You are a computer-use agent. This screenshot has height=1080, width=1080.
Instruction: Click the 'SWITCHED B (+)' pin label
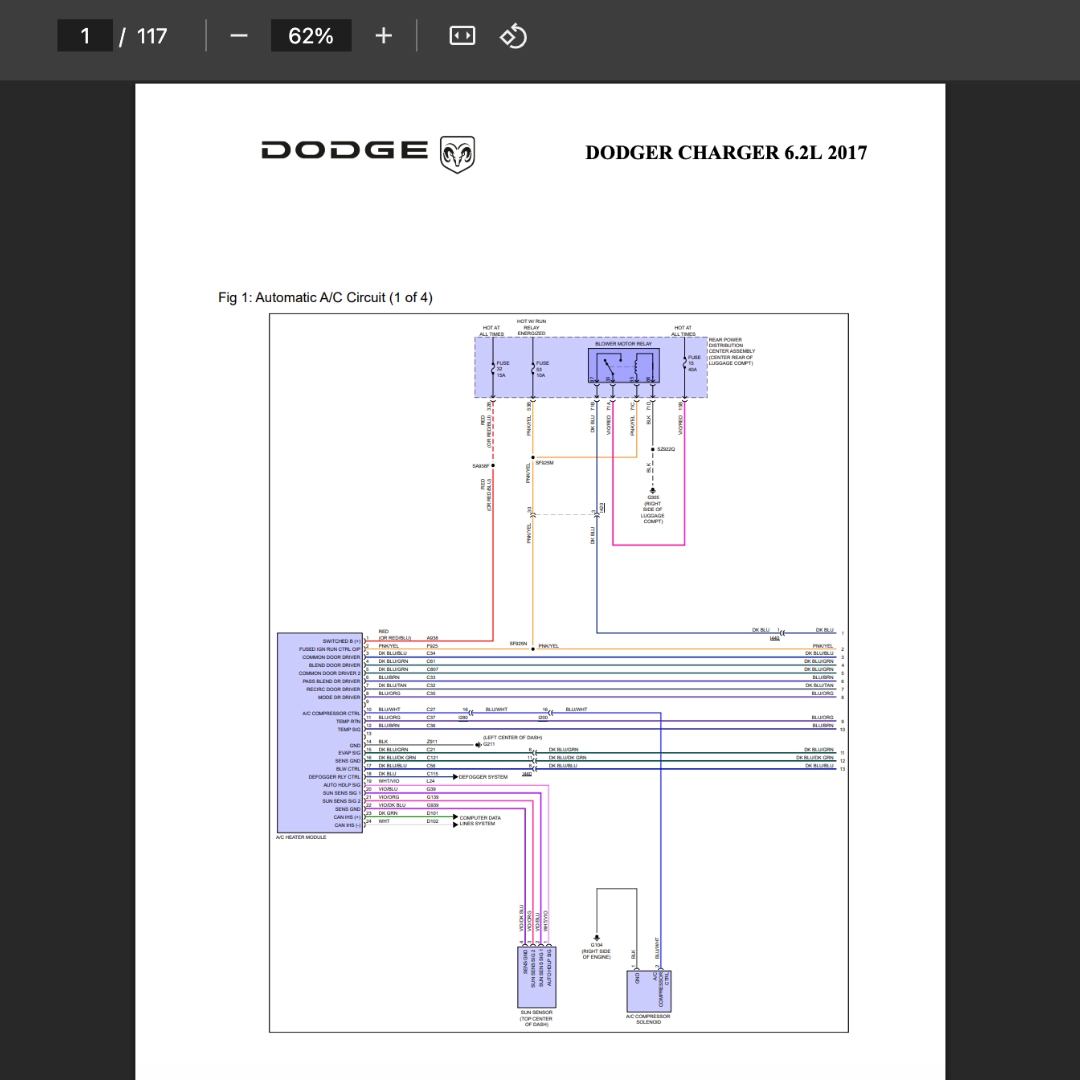[x=342, y=641]
